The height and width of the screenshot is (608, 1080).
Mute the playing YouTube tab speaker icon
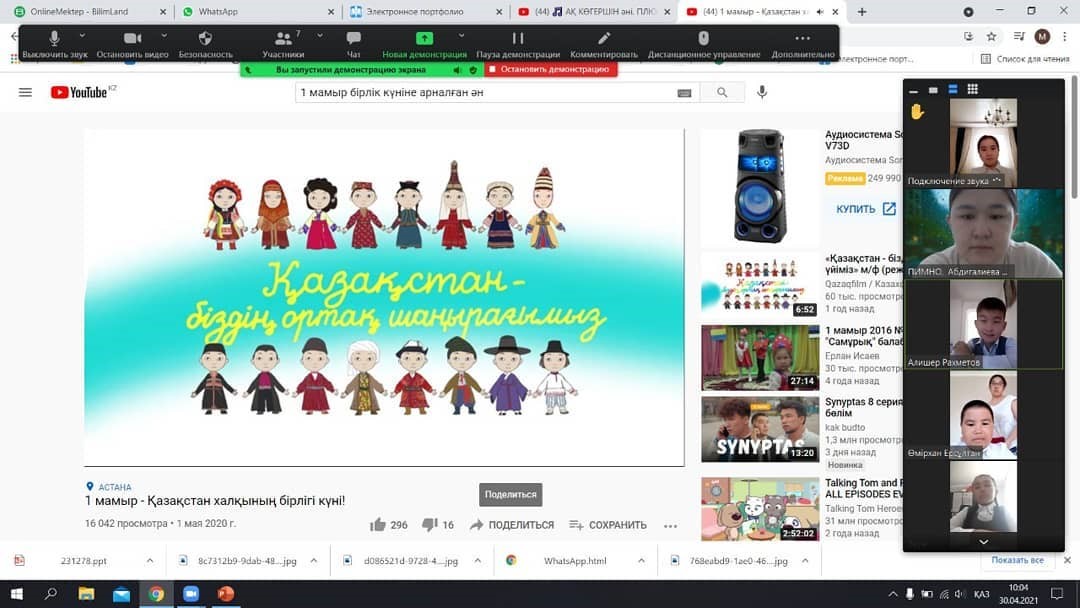pos(820,12)
